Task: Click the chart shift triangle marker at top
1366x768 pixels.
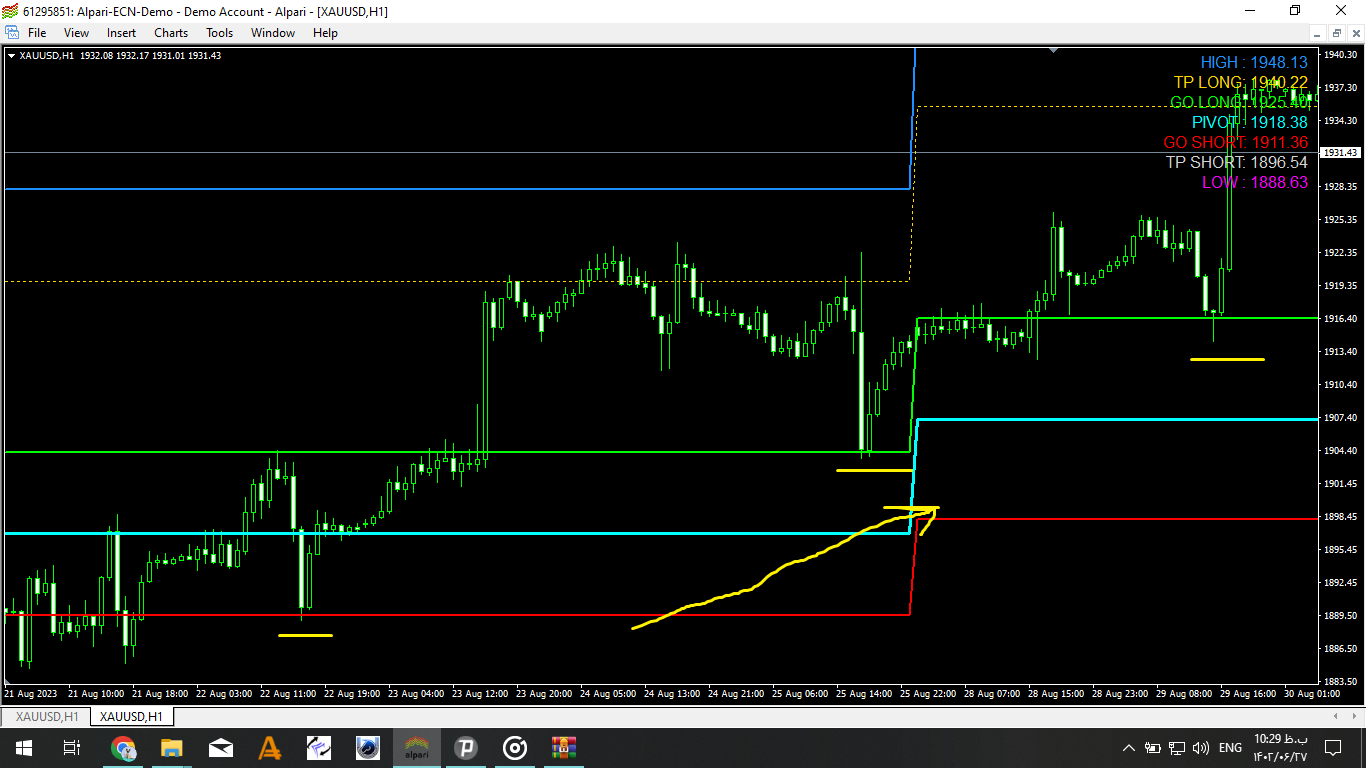Action: pos(1052,49)
